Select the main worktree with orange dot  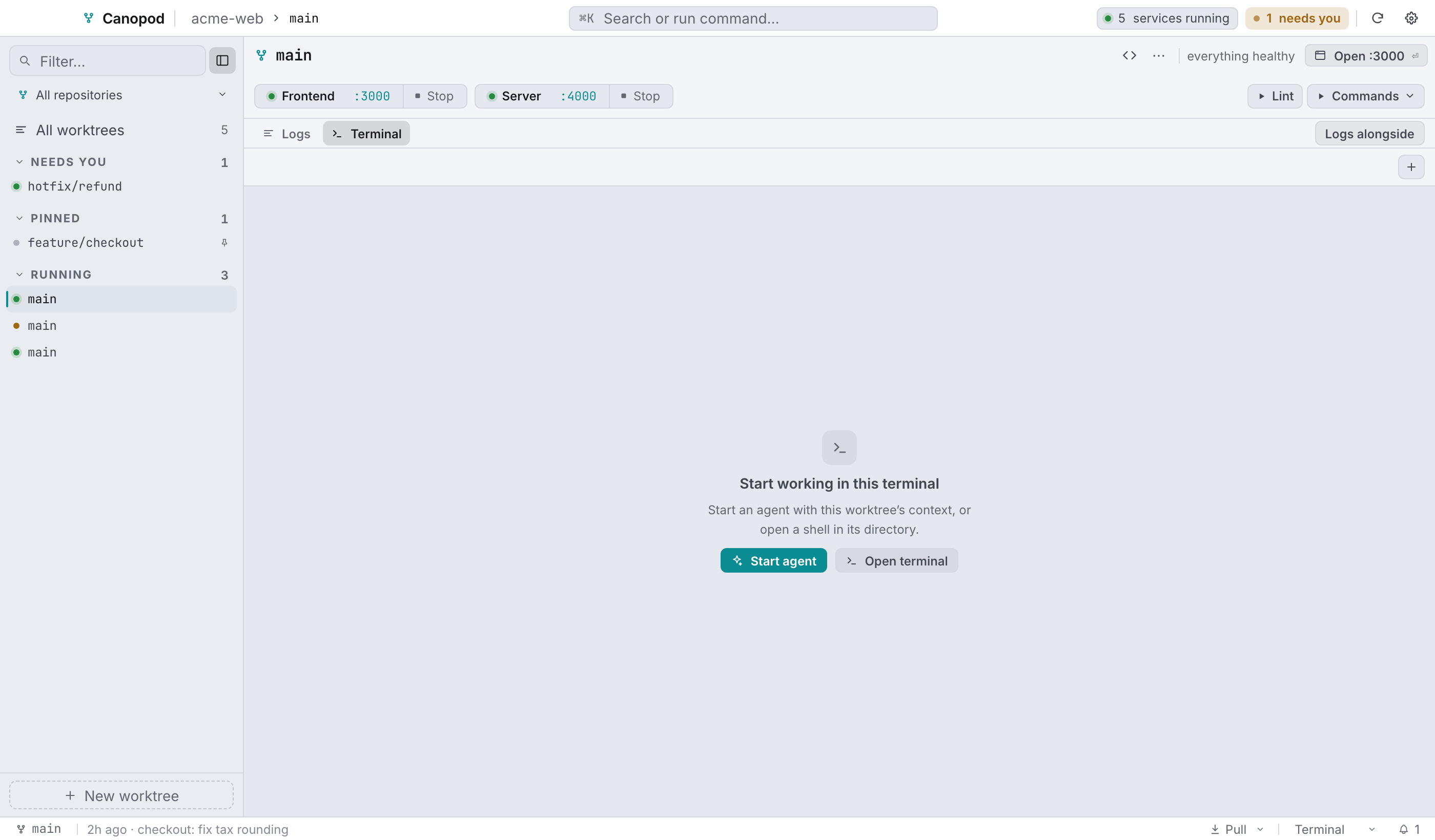(x=121, y=326)
